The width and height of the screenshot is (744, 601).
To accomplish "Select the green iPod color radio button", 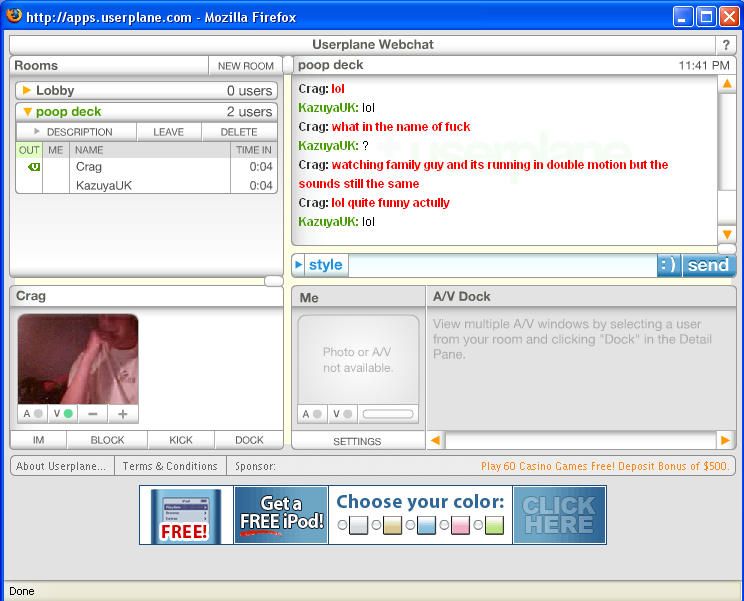I will point(478,525).
